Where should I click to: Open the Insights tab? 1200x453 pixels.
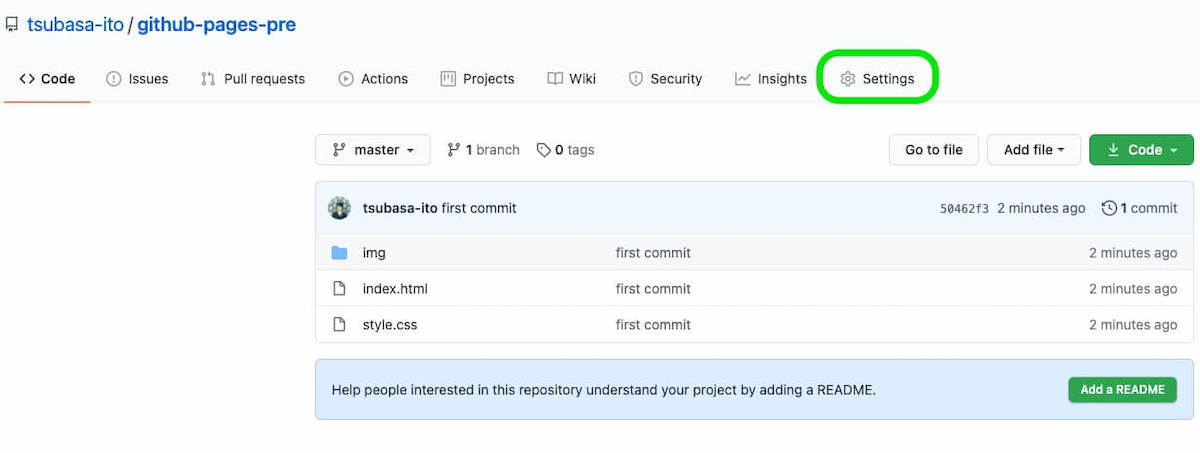pos(770,79)
